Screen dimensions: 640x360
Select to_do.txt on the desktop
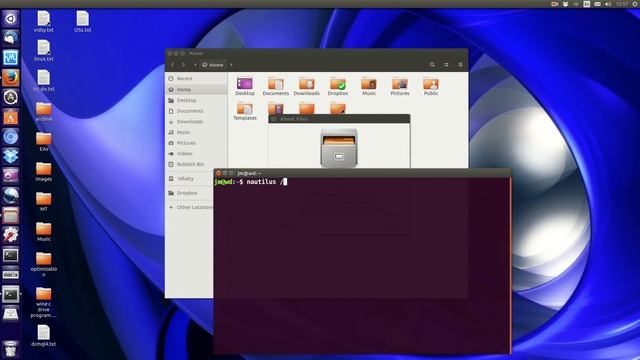click(x=44, y=80)
